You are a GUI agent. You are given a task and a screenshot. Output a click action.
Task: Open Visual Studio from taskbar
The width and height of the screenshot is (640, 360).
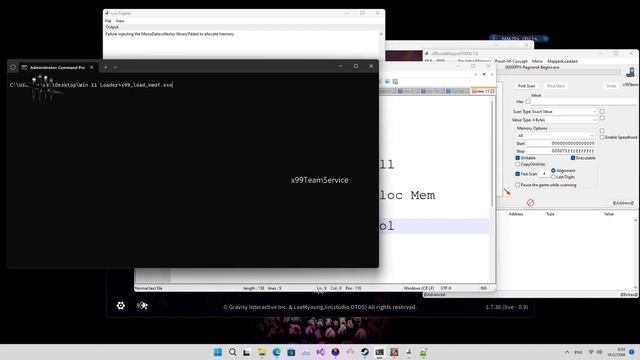coord(320,352)
